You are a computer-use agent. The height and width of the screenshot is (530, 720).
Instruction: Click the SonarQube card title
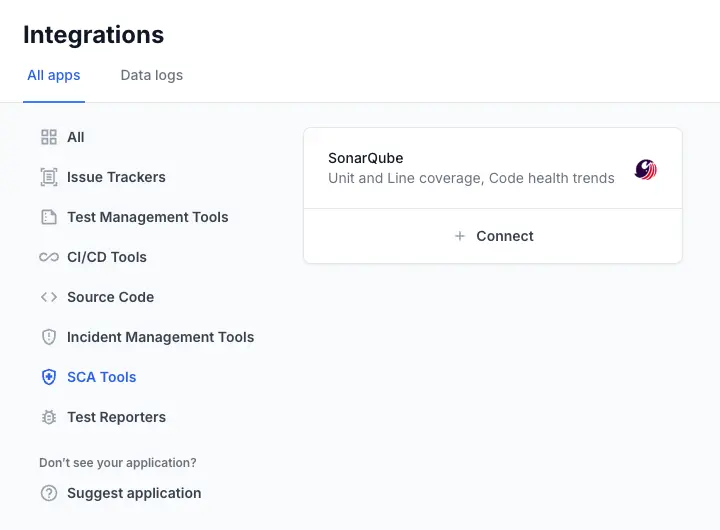click(366, 158)
